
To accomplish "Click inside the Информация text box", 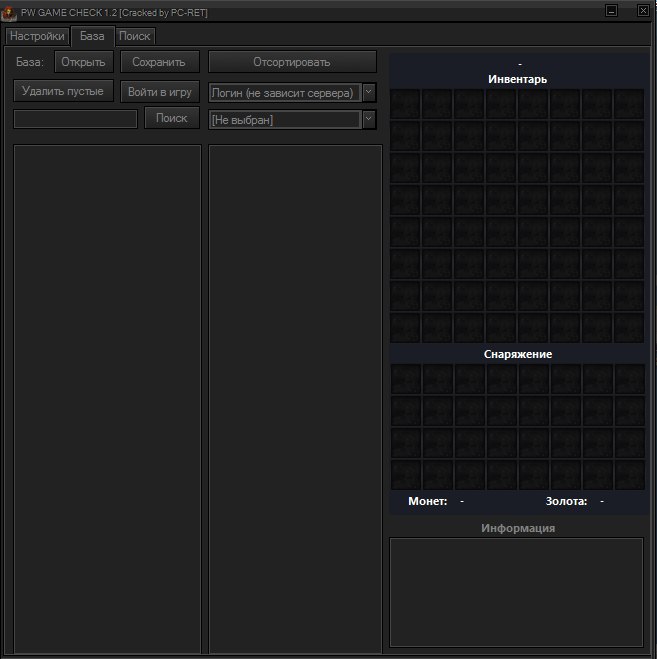I will [x=516, y=592].
